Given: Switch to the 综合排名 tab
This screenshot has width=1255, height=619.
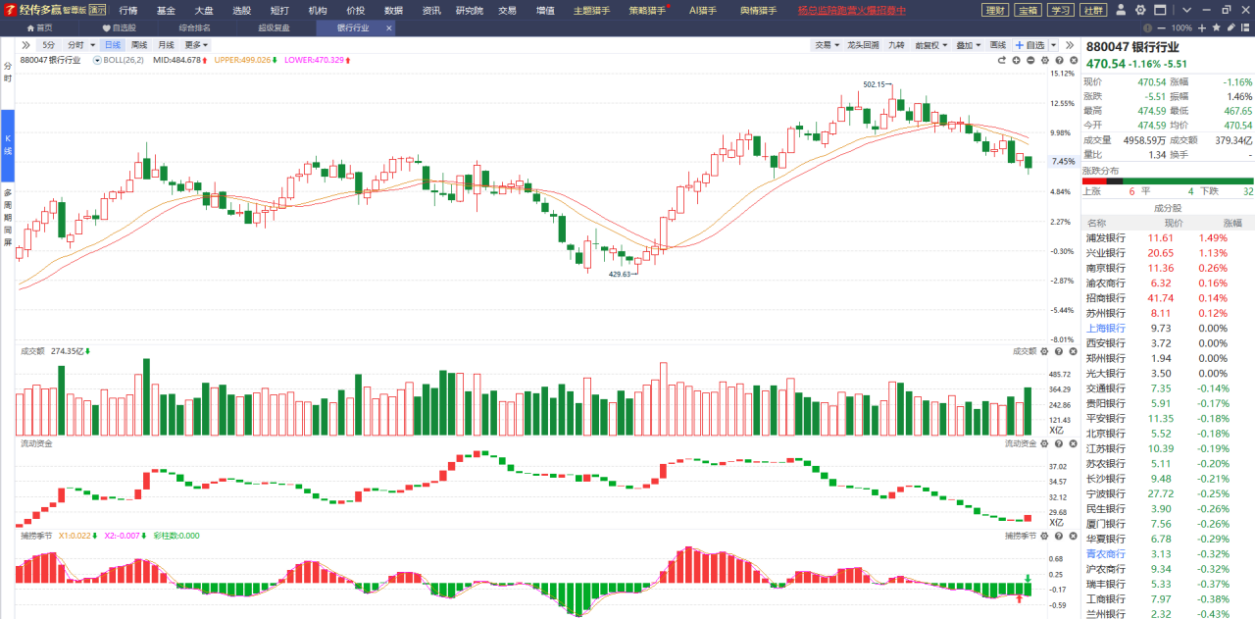Looking at the screenshot, I should click(194, 28).
